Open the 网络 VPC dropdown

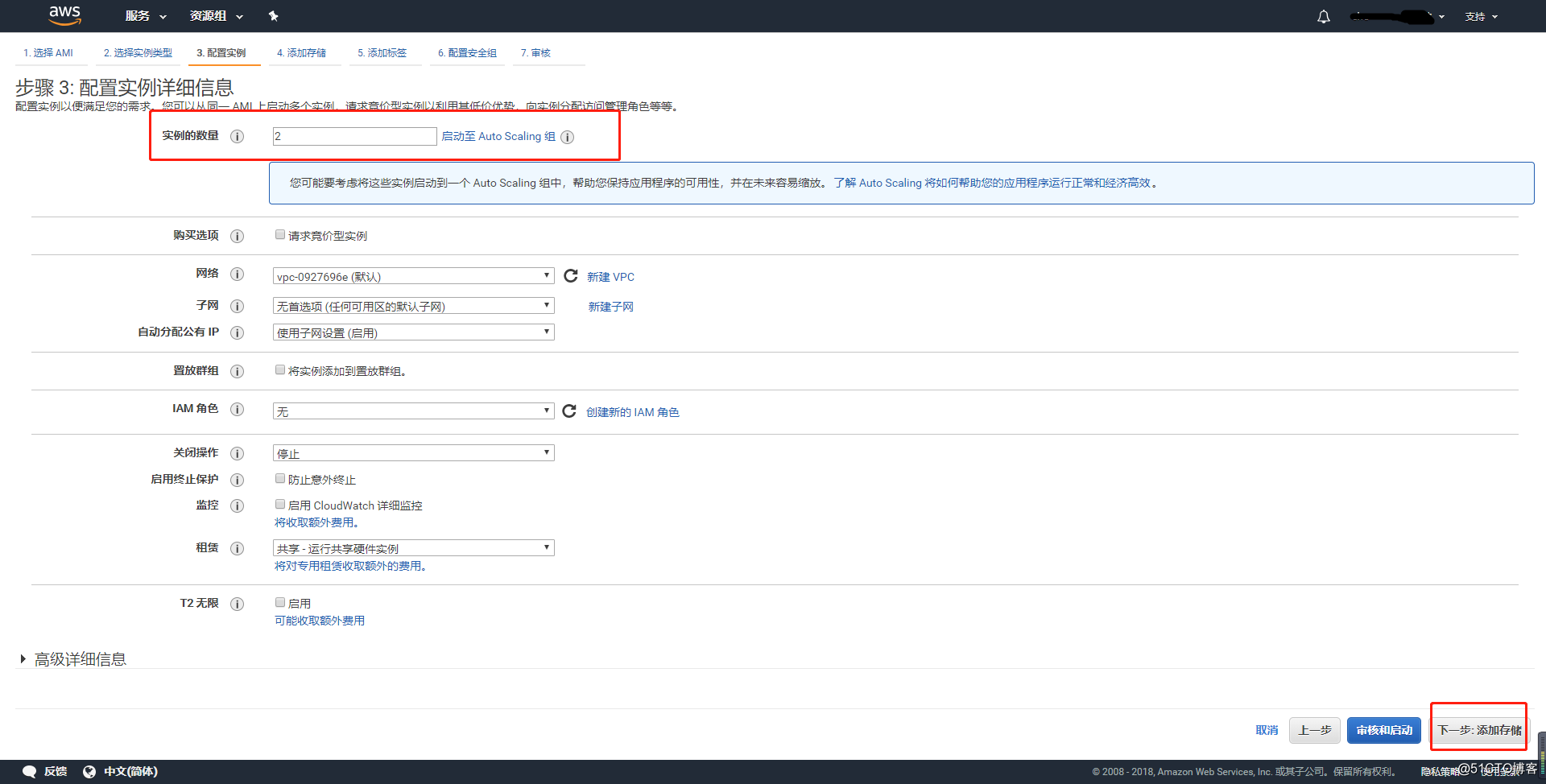(414, 276)
